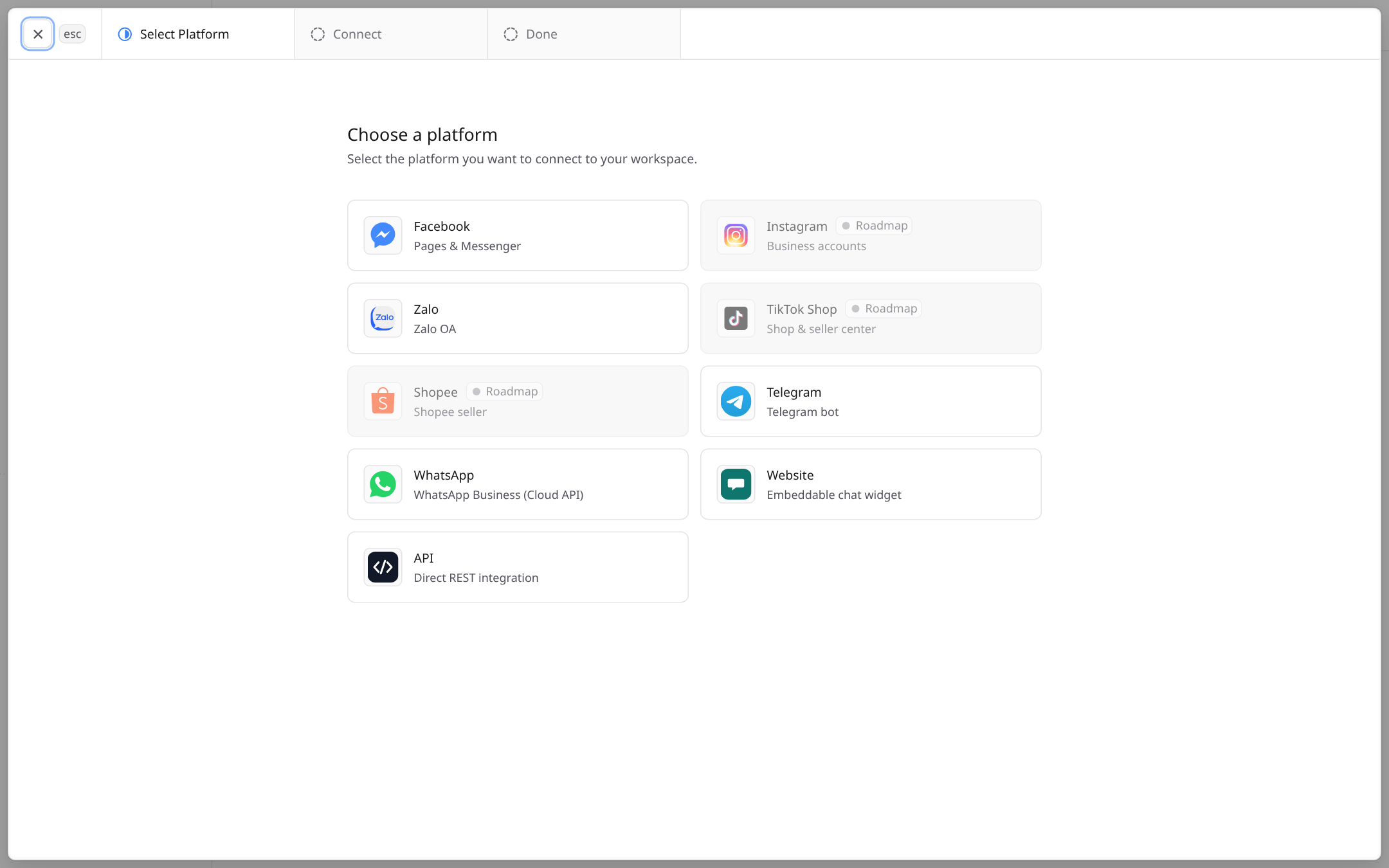The height and width of the screenshot is (868, 1389).
Task: Click the 'Choose a platform' heading
Action: (422, 134)
